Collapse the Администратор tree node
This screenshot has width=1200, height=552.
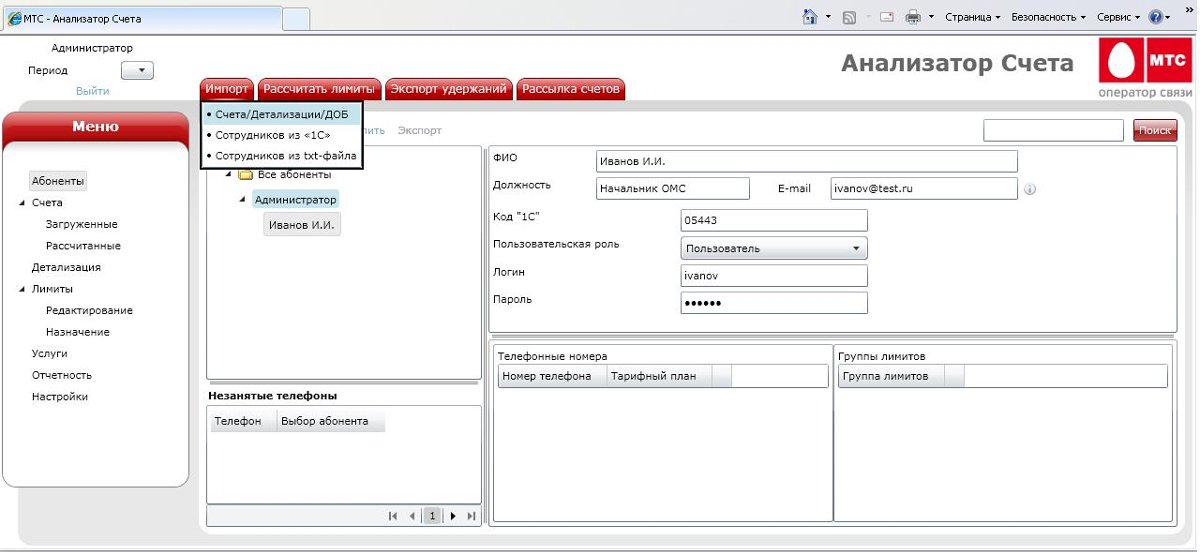point(243,200)
